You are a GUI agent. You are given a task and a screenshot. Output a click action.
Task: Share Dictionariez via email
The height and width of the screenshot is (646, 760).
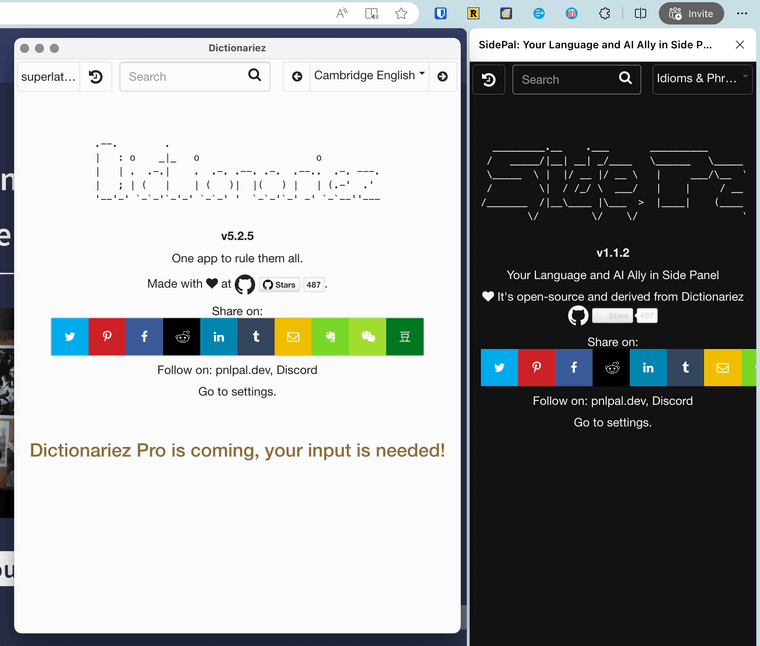[x=293, y=337]
